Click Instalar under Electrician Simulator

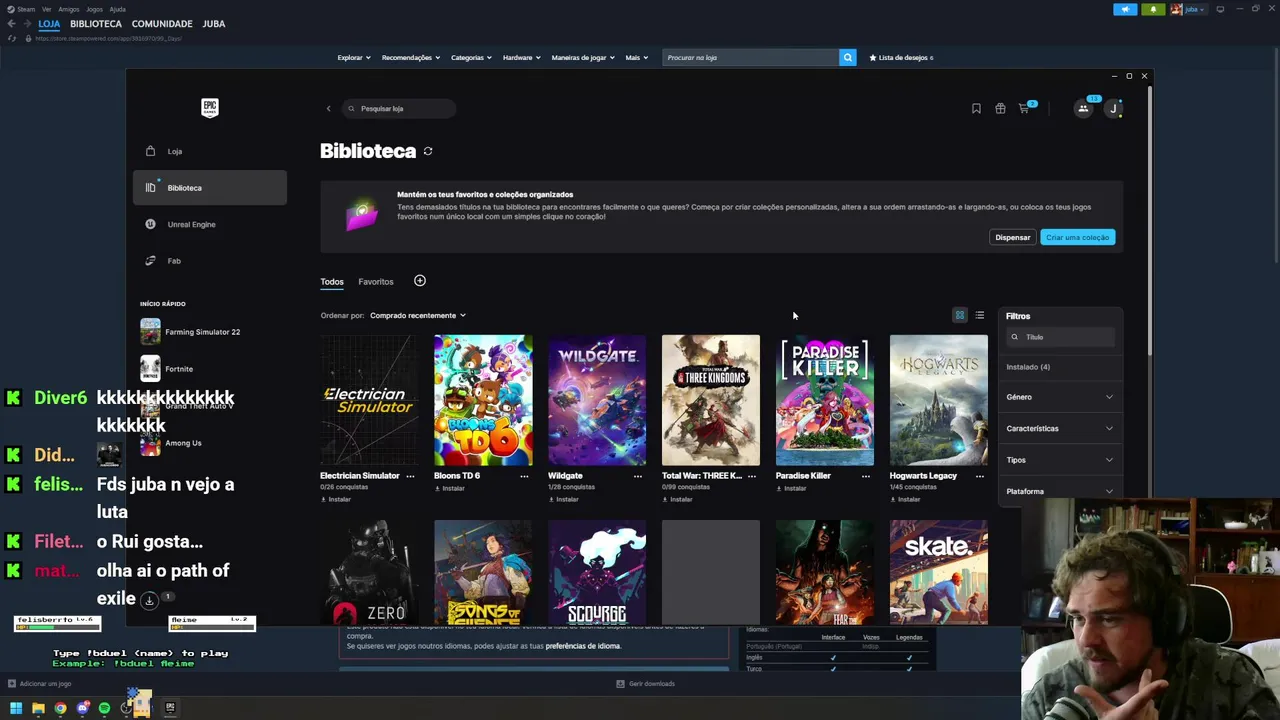(x=336, y=499)
